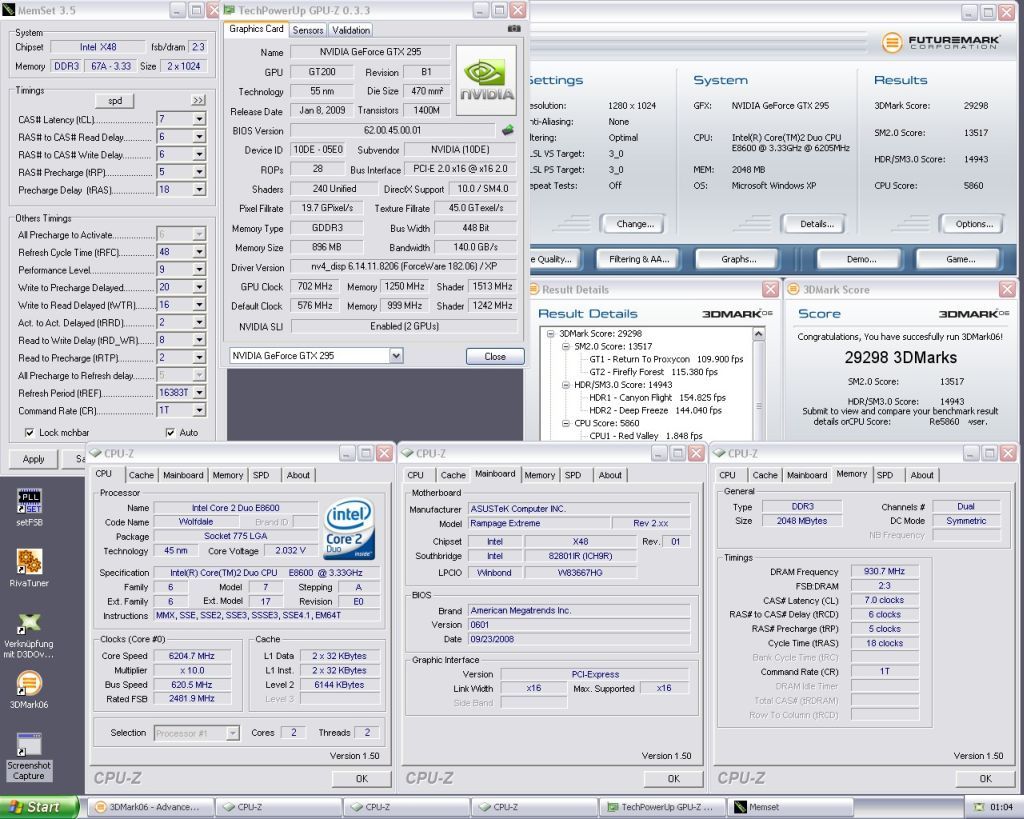1024x819 pixels.
Task: Click the NVIDIA logo in GPU-Z
Action: click(486, 78)
